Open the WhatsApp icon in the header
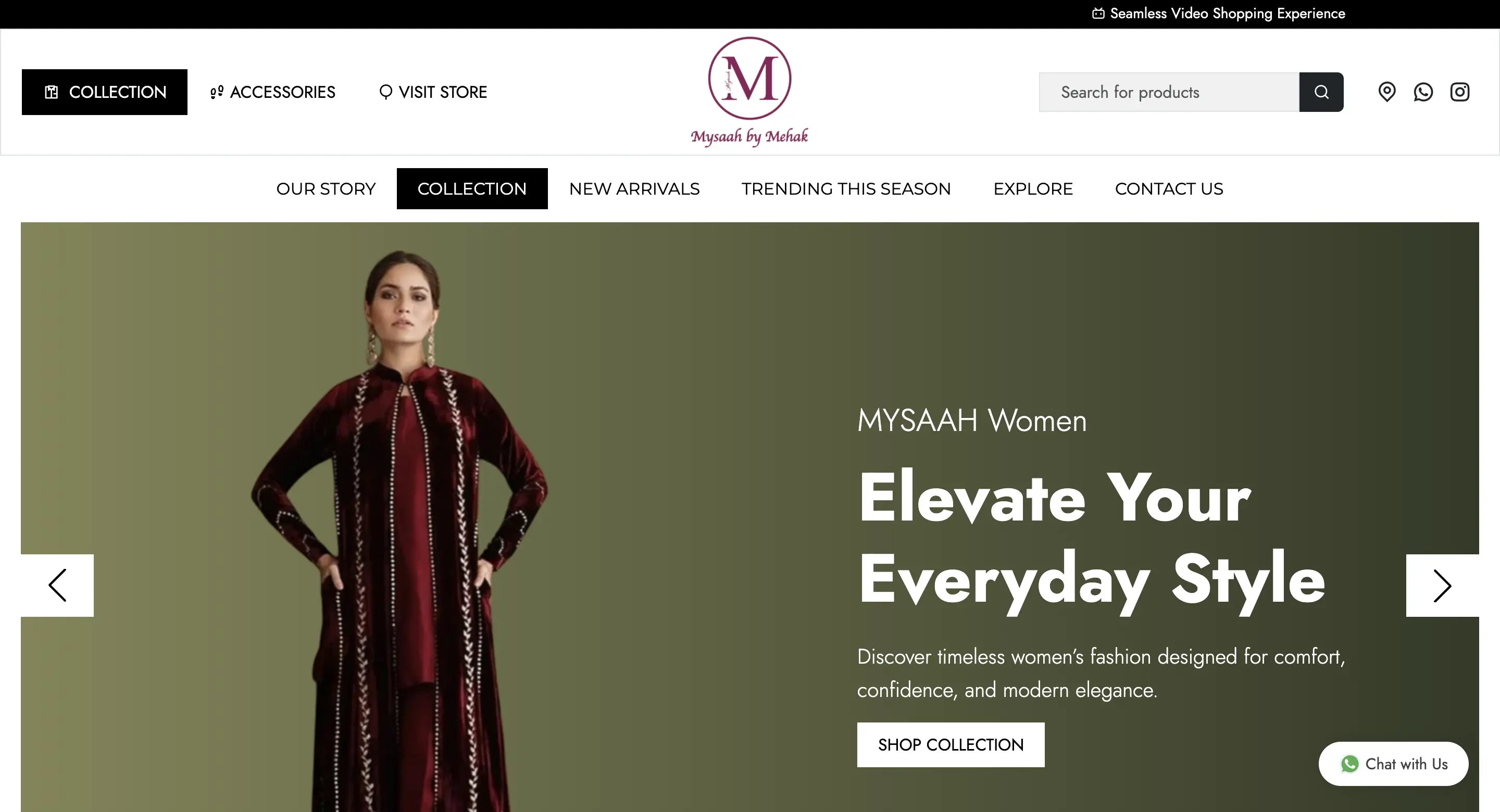Viewport: 1500px width, 812px height. pos(1422,92)
